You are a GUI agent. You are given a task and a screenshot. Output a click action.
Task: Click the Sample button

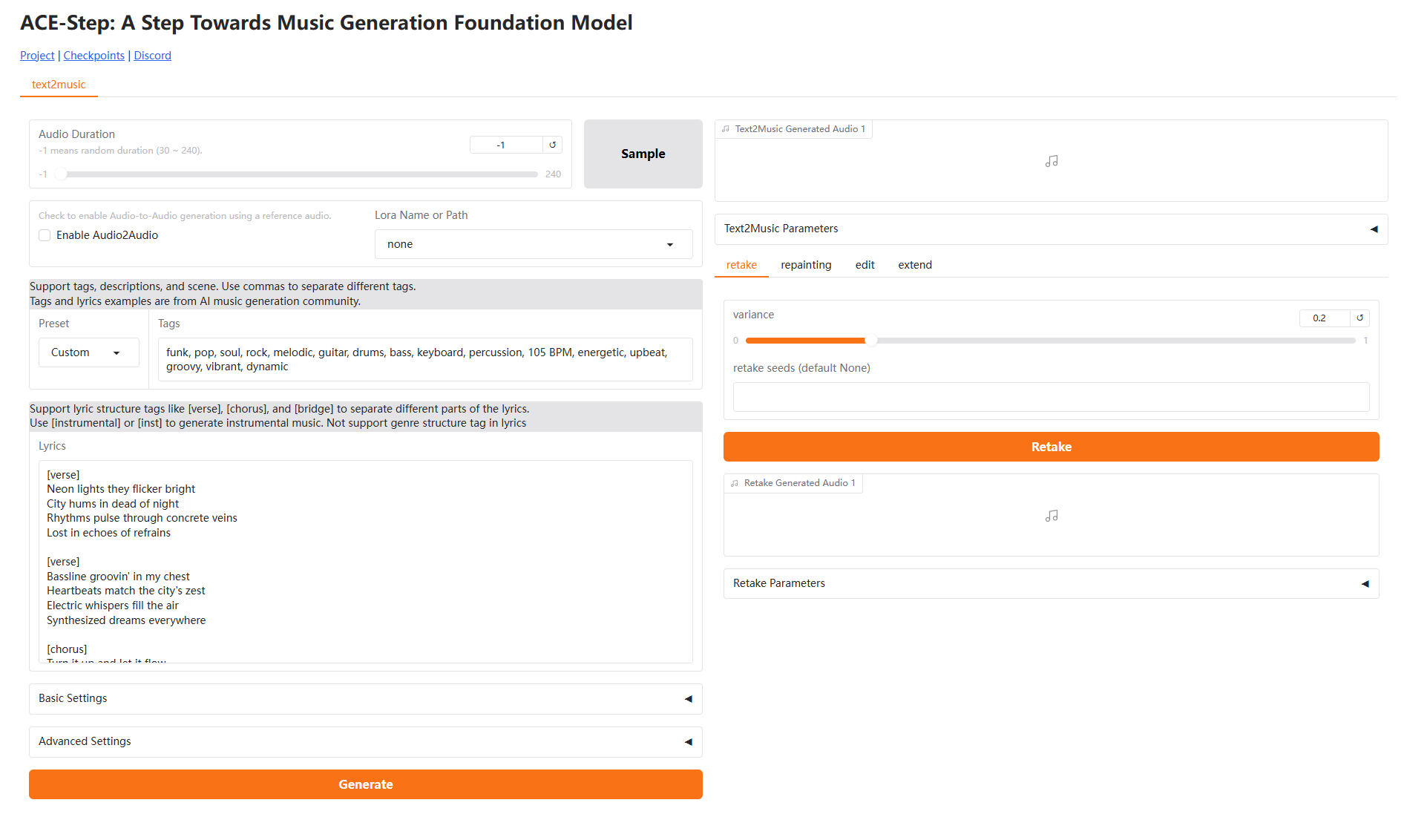643,154
